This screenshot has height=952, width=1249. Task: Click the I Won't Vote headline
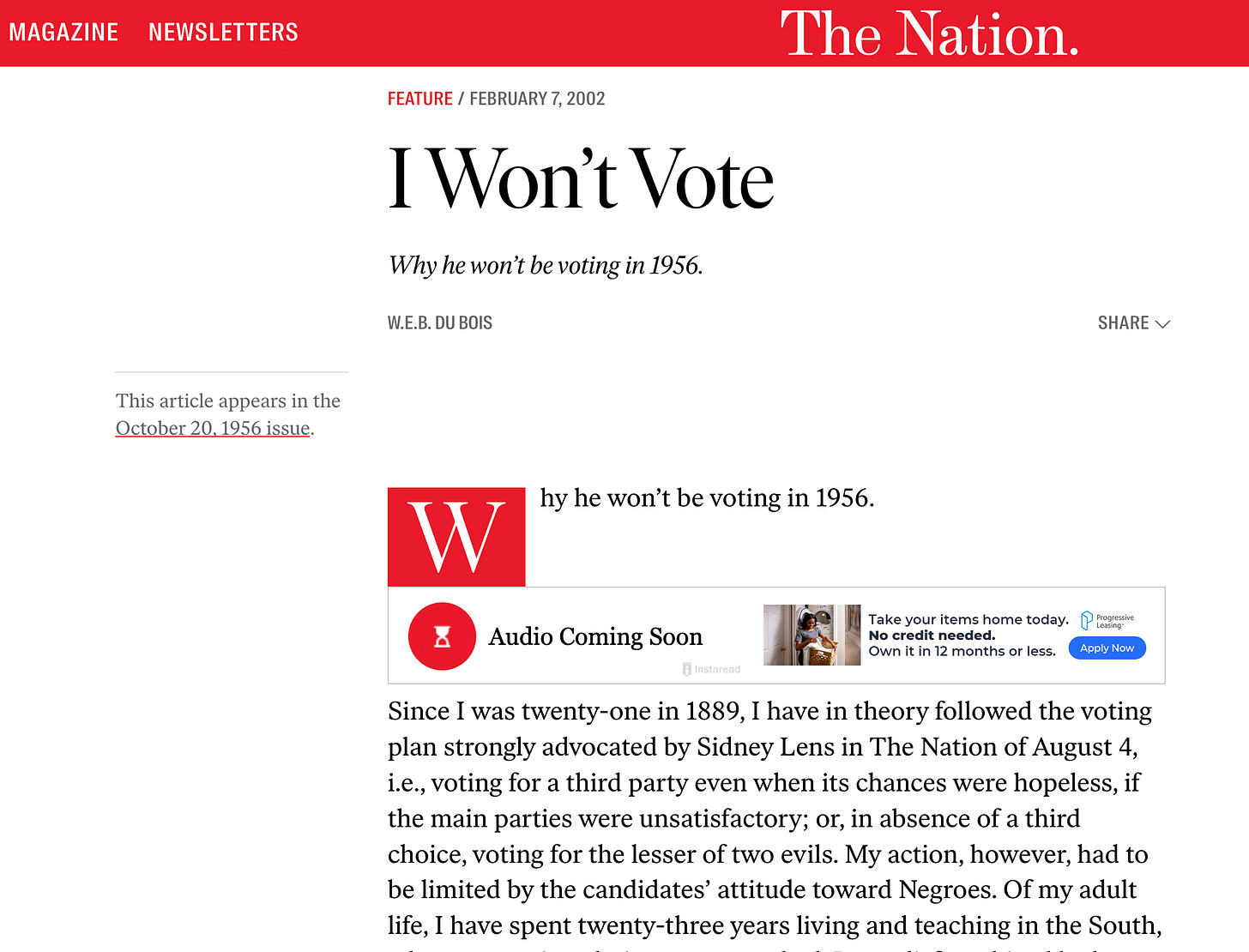point(581,178)
